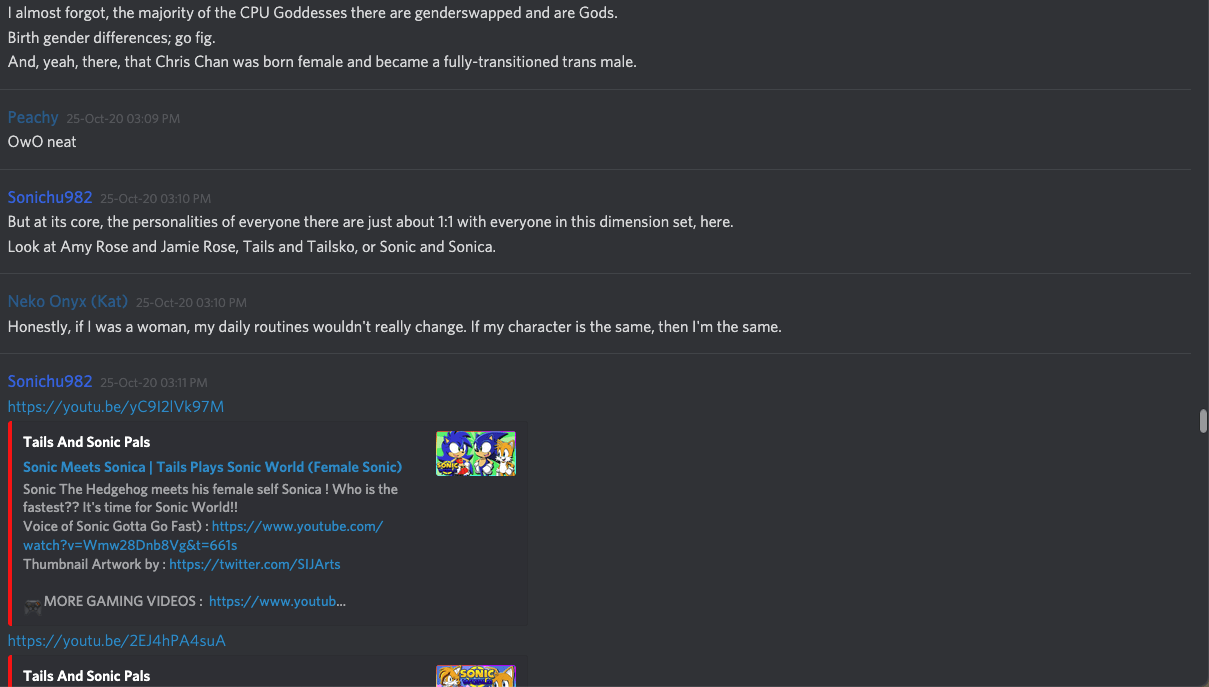Click Sonichu982 username above the personalities message
The height and width of the screenshot is (687, 1209).
click(50, 197)
